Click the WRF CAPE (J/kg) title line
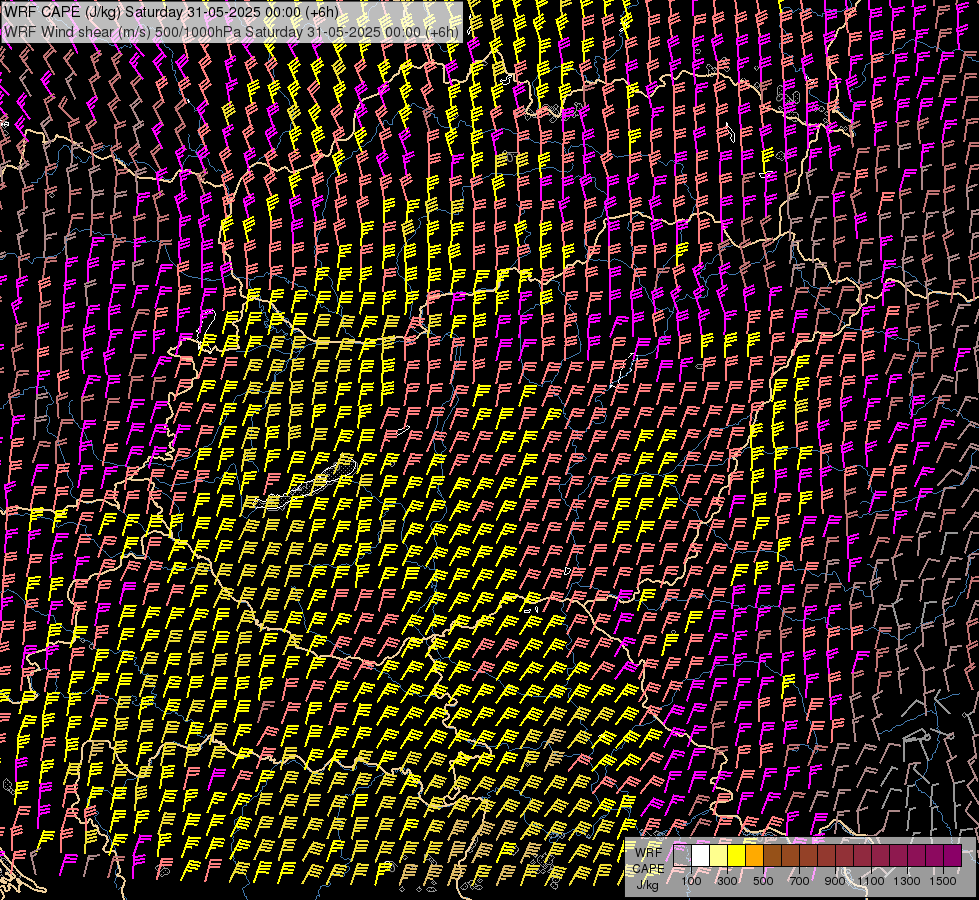 pyautogui.click(x=171, y=12)
